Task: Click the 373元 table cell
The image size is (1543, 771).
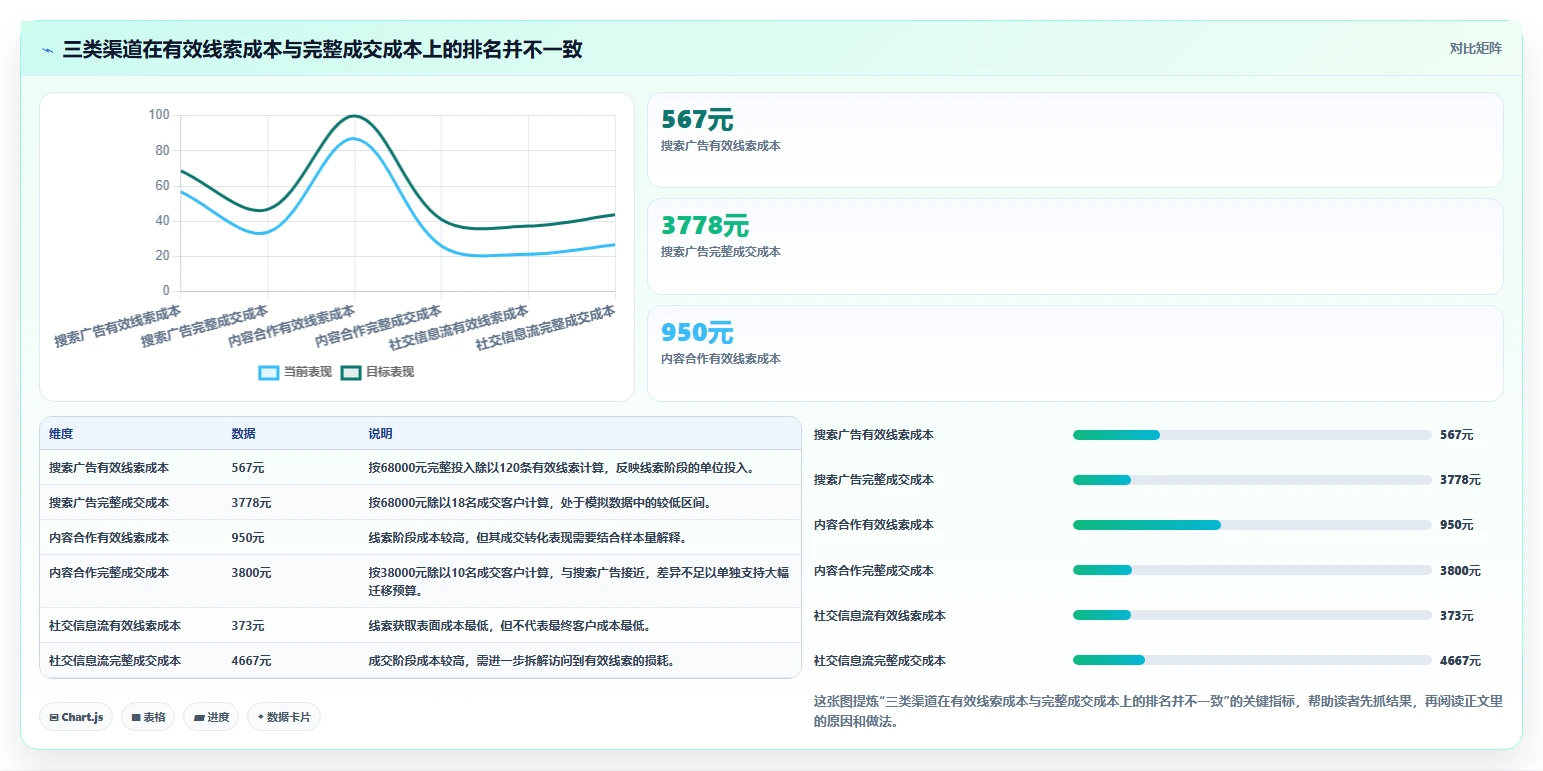Action: tap(248, 626)
